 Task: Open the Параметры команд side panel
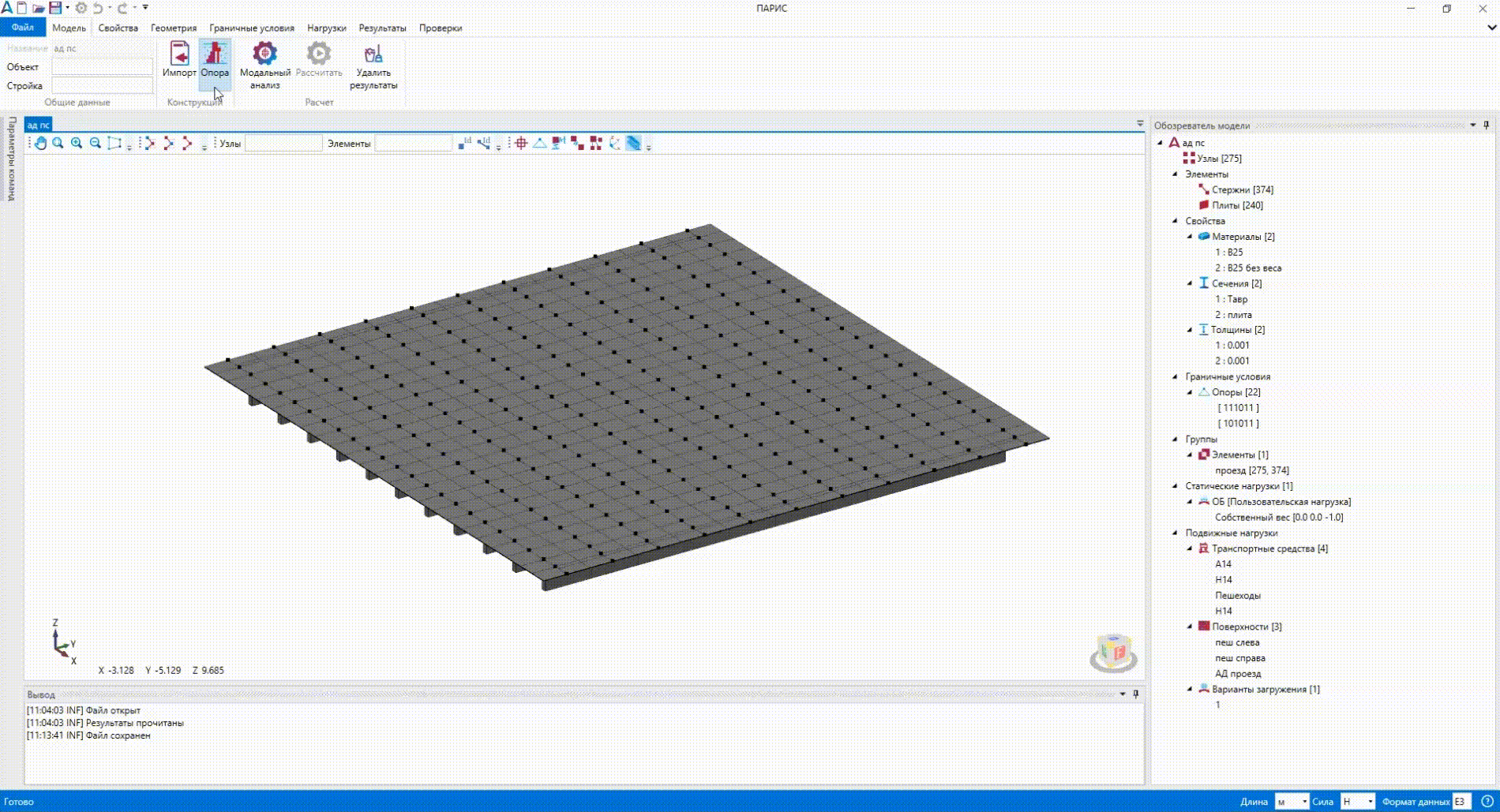pos(11,159)
